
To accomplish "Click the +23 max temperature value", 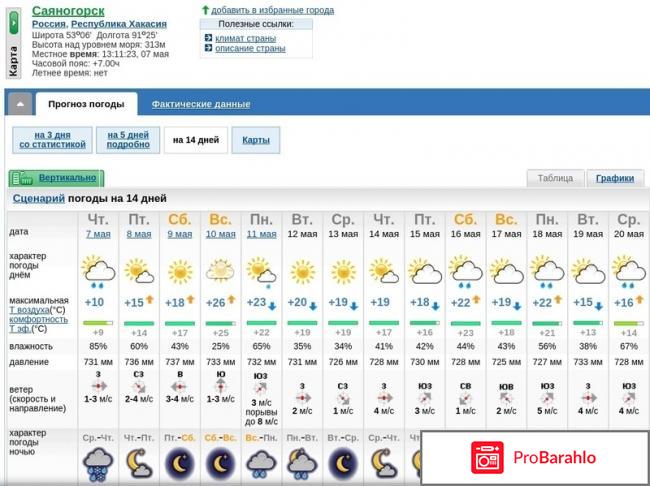I will [x=256, y=302].
